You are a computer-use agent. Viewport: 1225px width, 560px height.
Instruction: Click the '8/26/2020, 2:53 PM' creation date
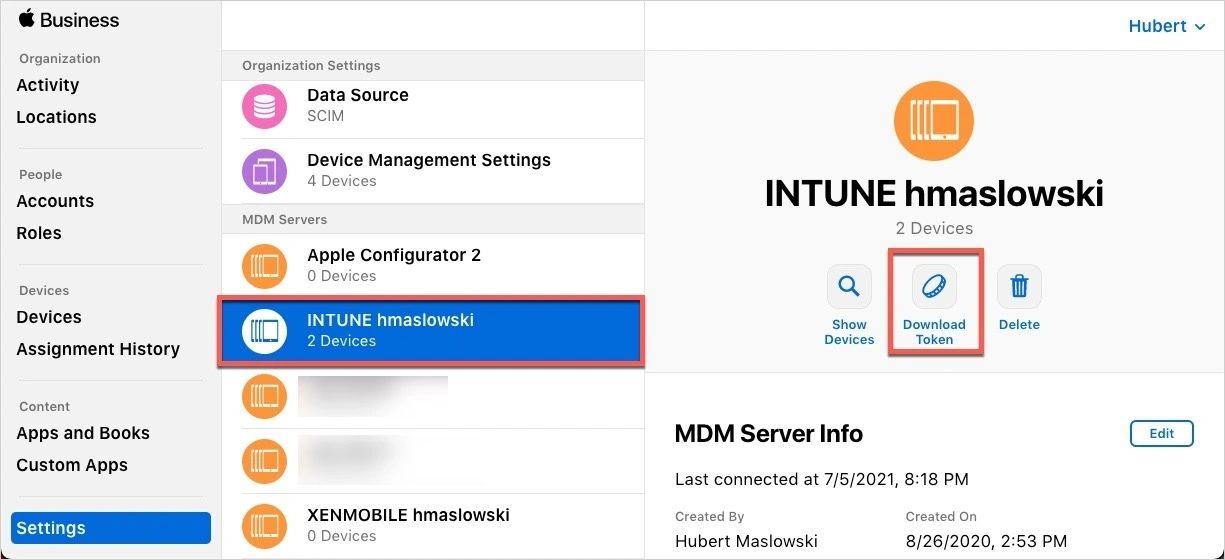986,541
